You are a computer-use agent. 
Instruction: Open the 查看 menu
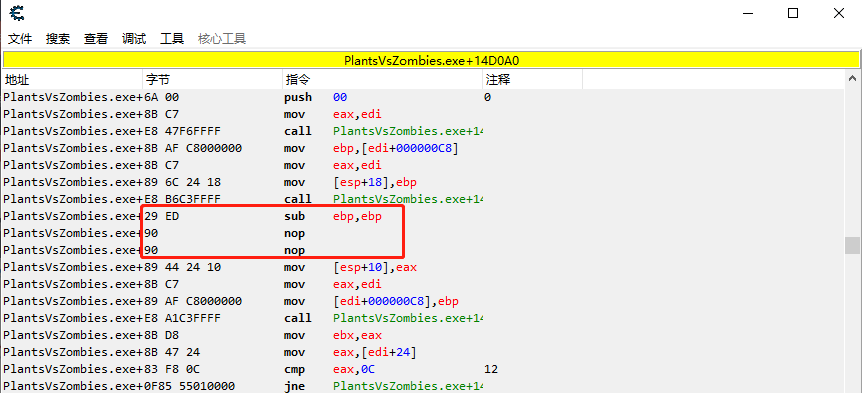click(96, 38)
